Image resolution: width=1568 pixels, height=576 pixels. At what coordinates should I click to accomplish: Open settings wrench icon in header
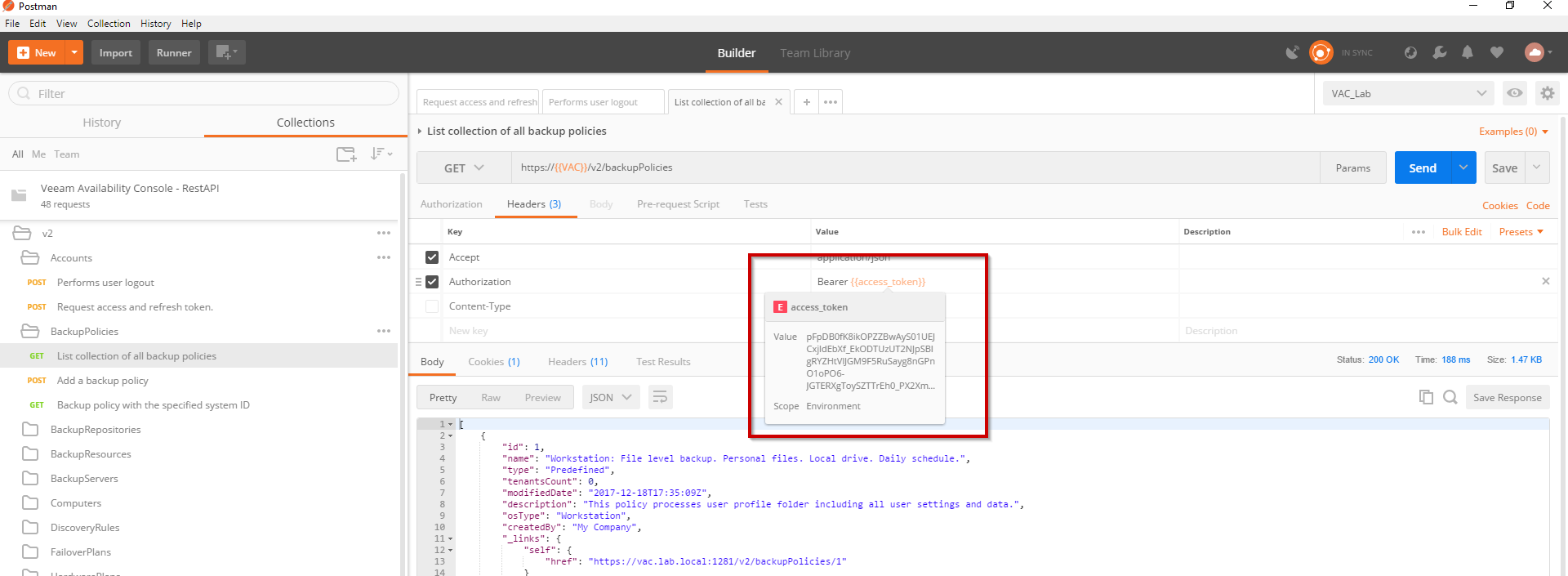[1439, 52]
